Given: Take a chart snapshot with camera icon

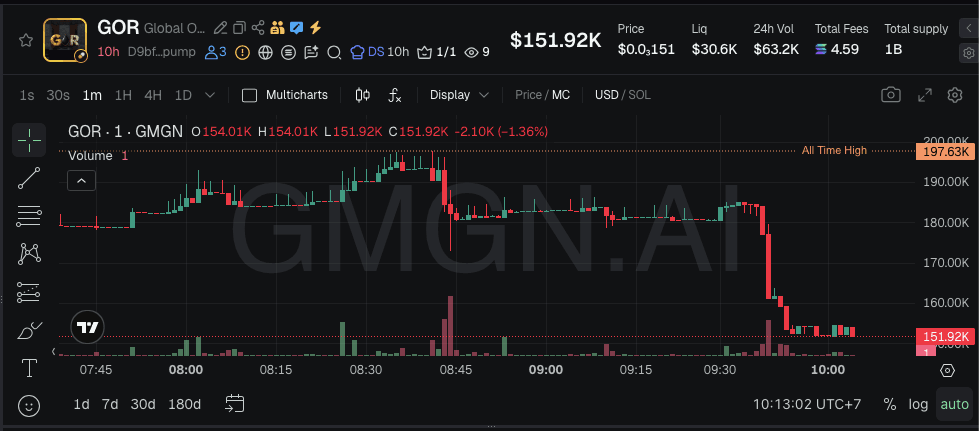Looking at the screenshot, I should pyautogui.click(x=890, y=95).
